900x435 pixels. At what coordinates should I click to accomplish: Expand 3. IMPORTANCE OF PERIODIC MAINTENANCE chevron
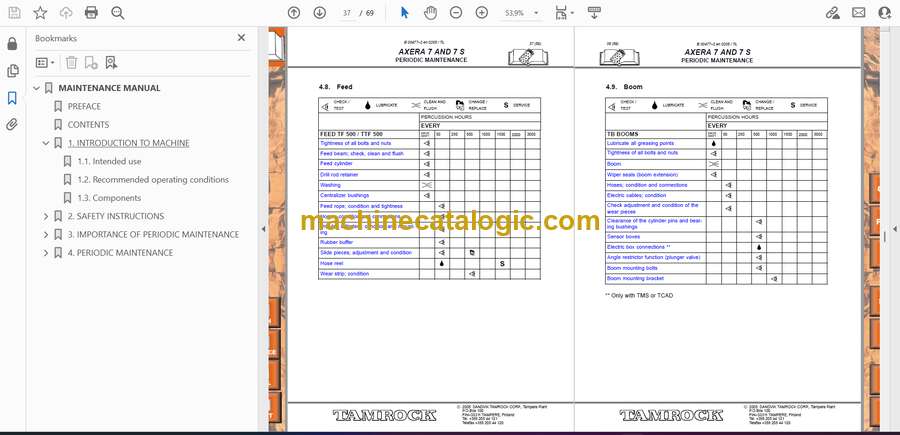coord(46,235)
